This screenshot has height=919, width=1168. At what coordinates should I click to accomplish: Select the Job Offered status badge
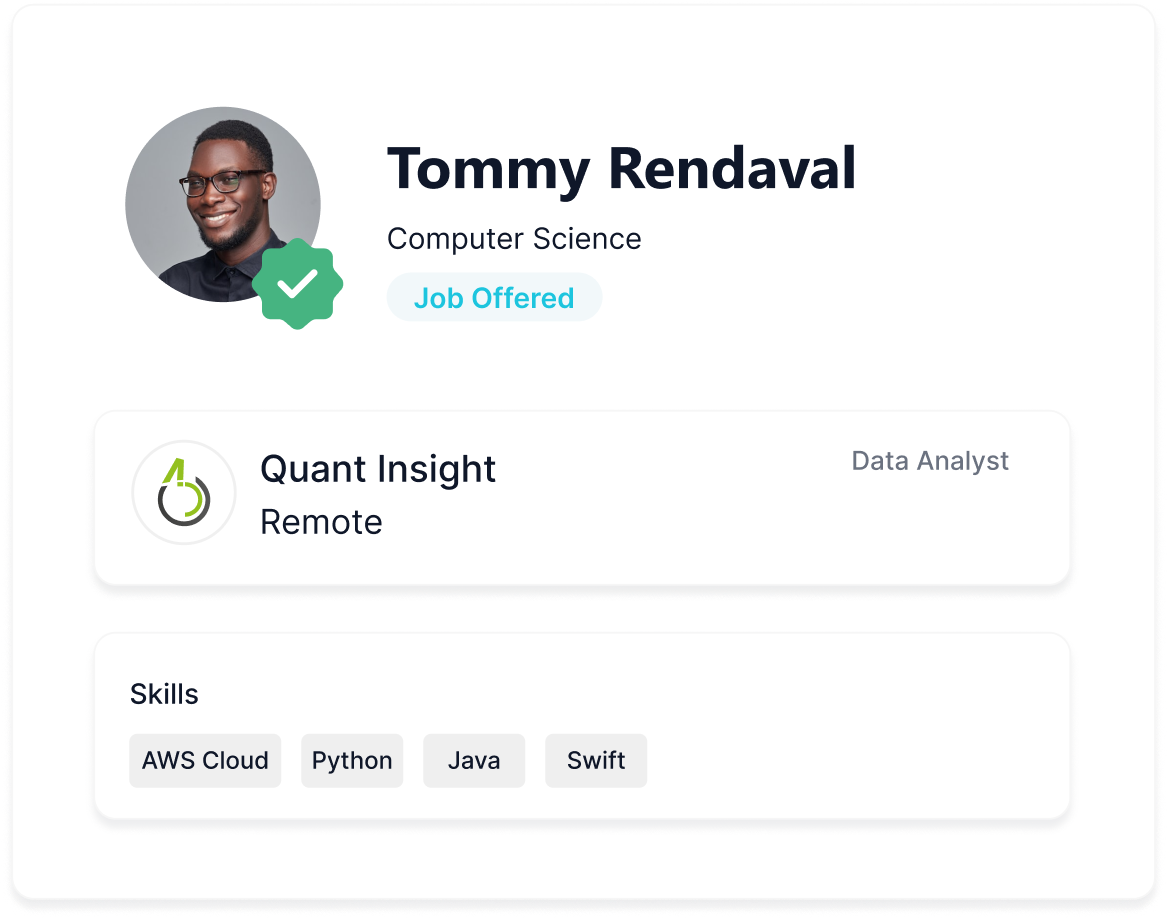[x=494, y=297]
